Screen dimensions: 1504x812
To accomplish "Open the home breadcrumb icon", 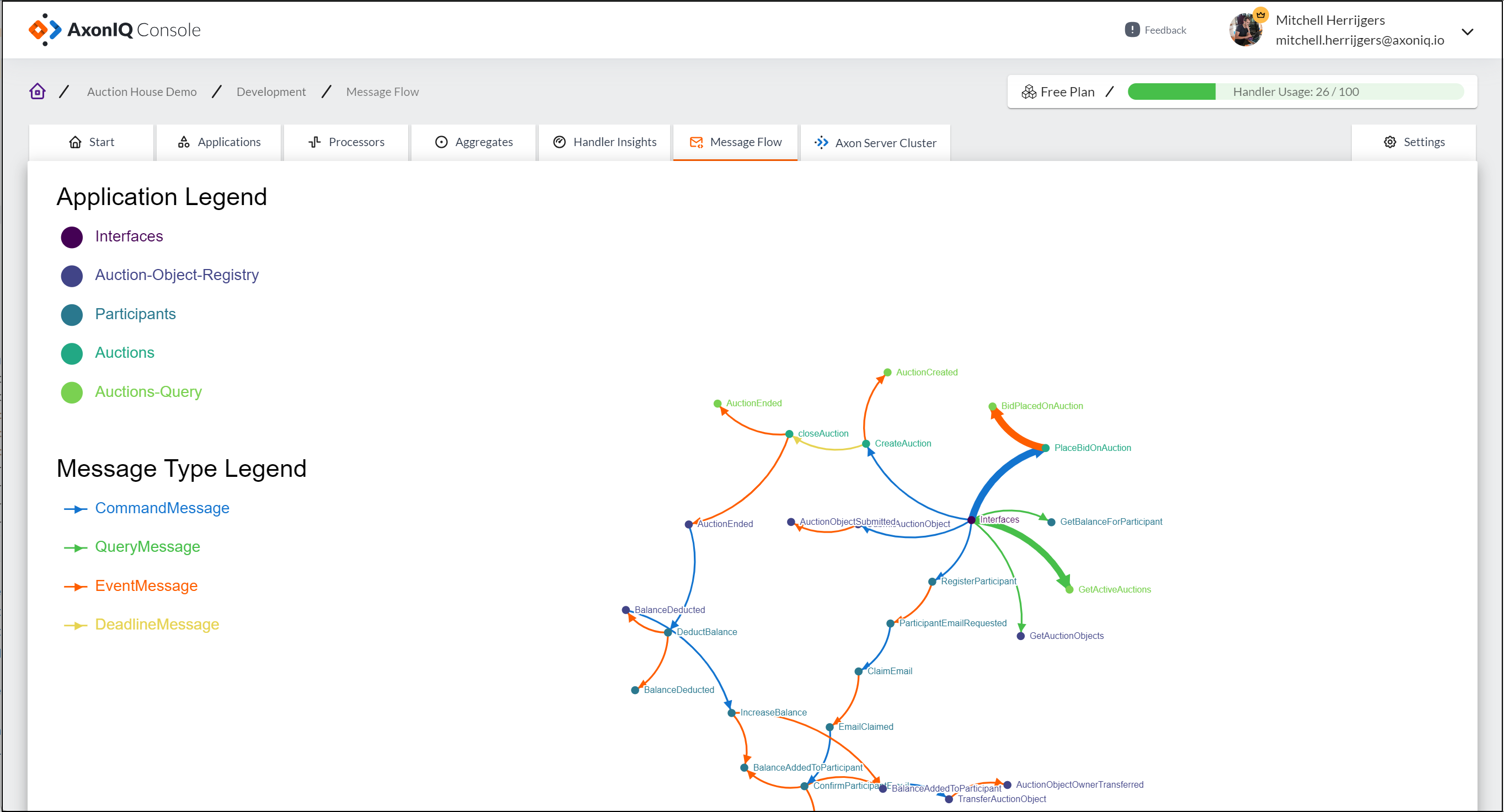I will (x=38, y=92).
